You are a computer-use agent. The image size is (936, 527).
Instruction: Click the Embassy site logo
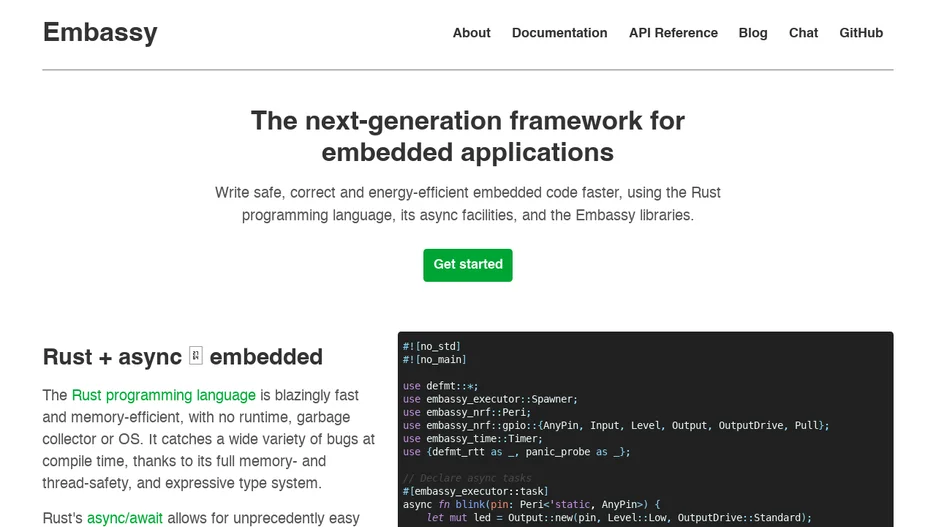(100, 33)
